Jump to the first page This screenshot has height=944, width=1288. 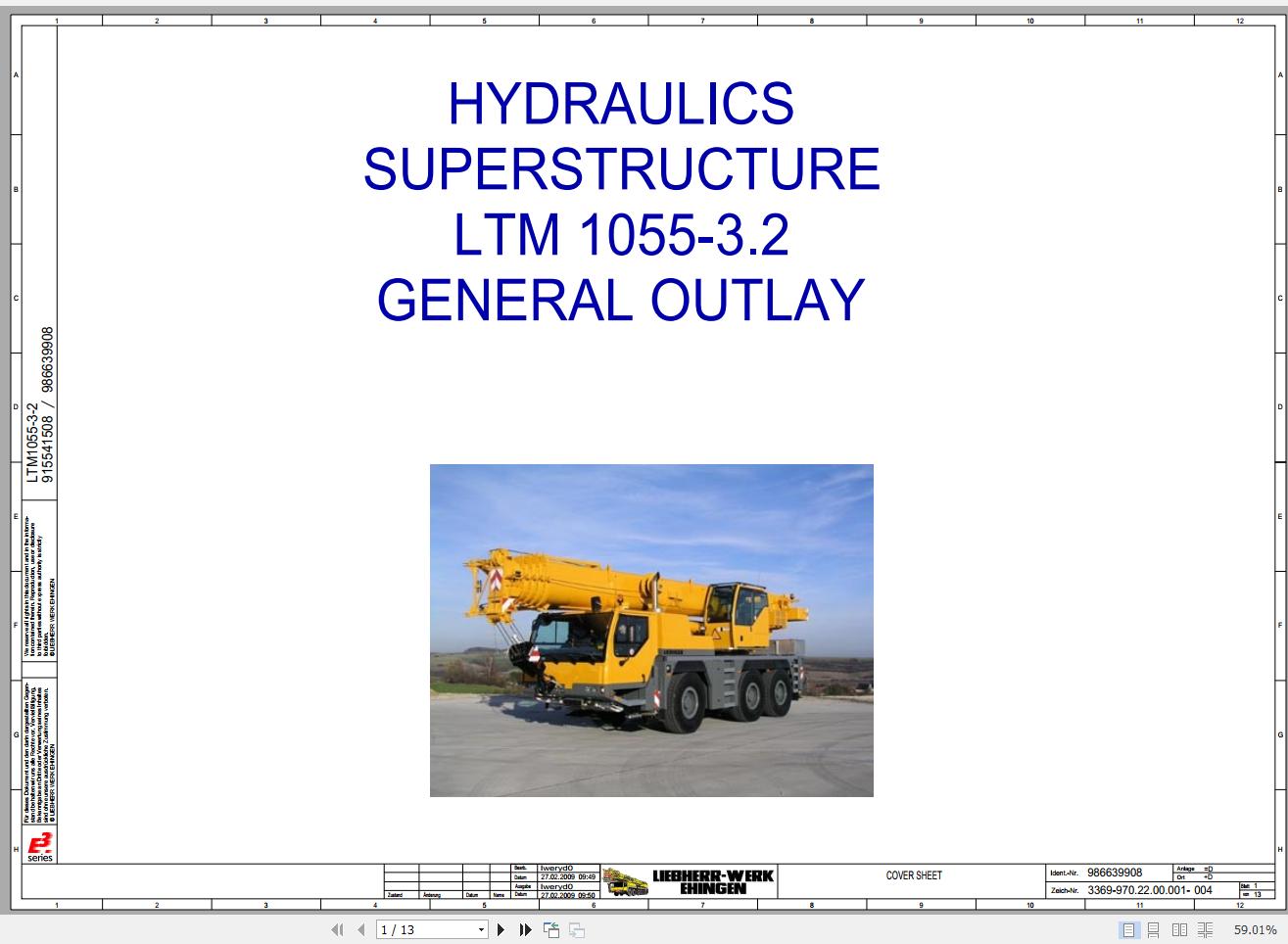coord(337,930)
